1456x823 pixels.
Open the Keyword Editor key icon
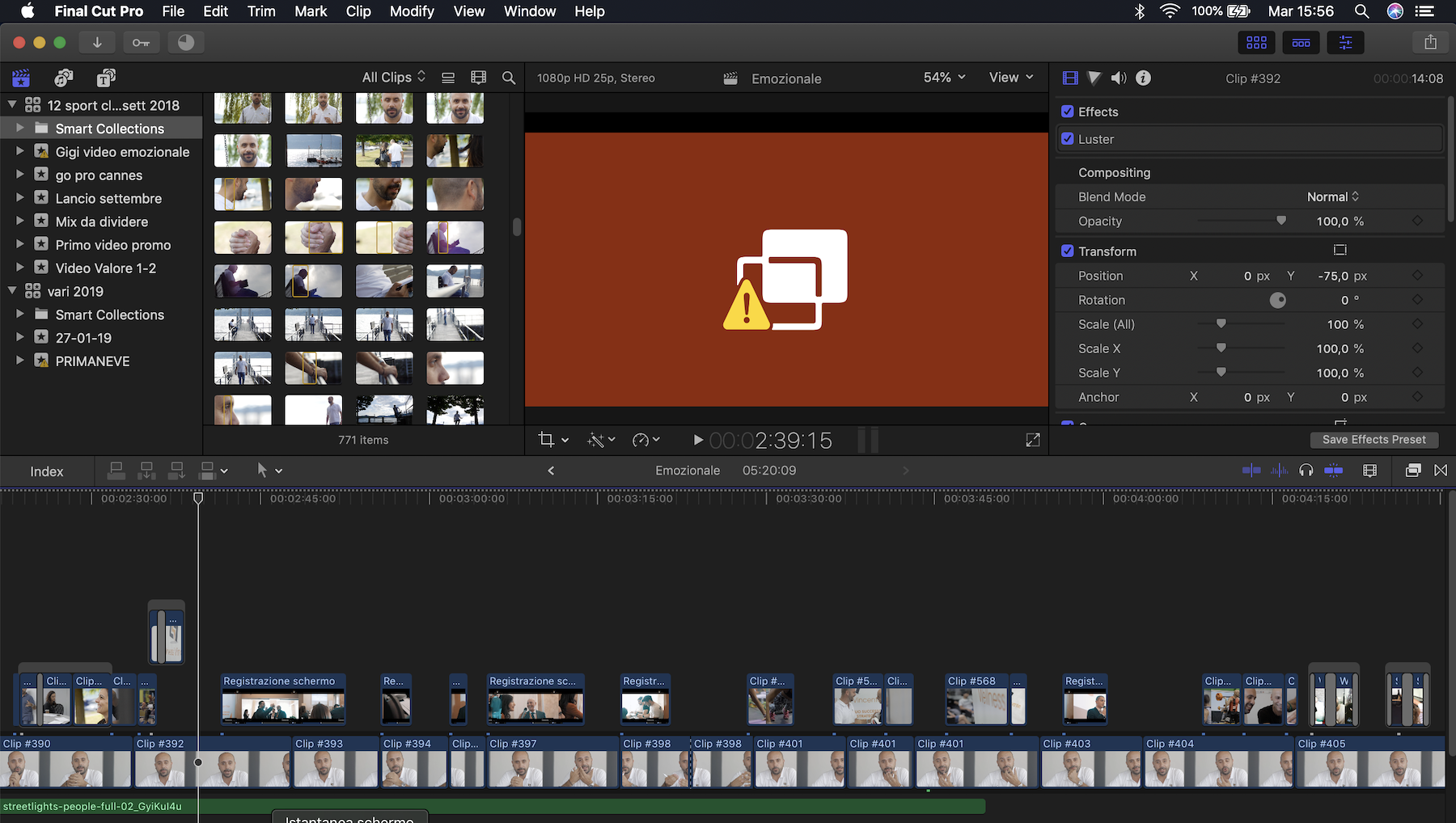coord(141,43)
